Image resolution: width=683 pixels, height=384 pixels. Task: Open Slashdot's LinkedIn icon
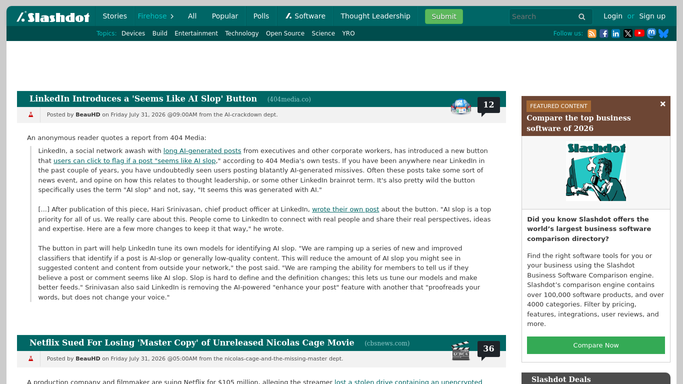[615, 34]
